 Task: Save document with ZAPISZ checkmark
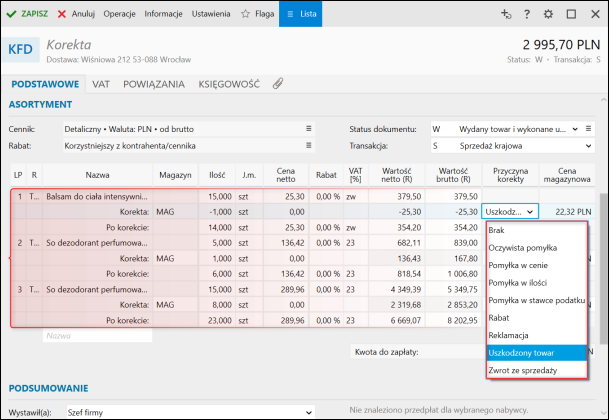click(27, 14)
